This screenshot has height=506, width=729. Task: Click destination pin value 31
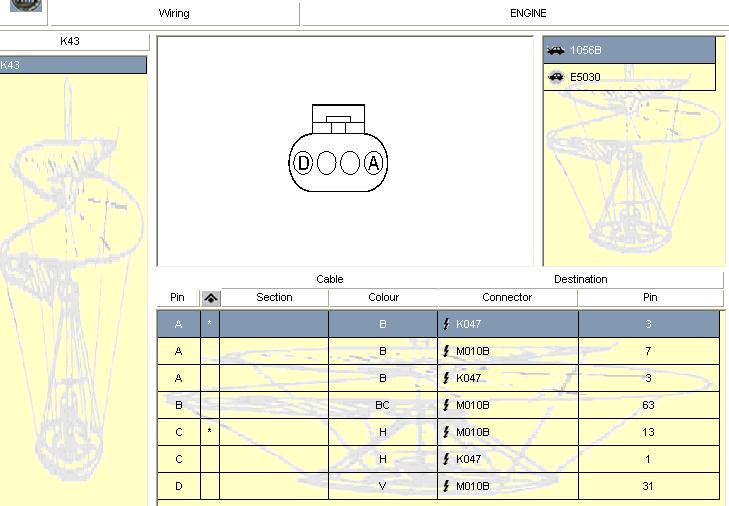click(648, 486)
